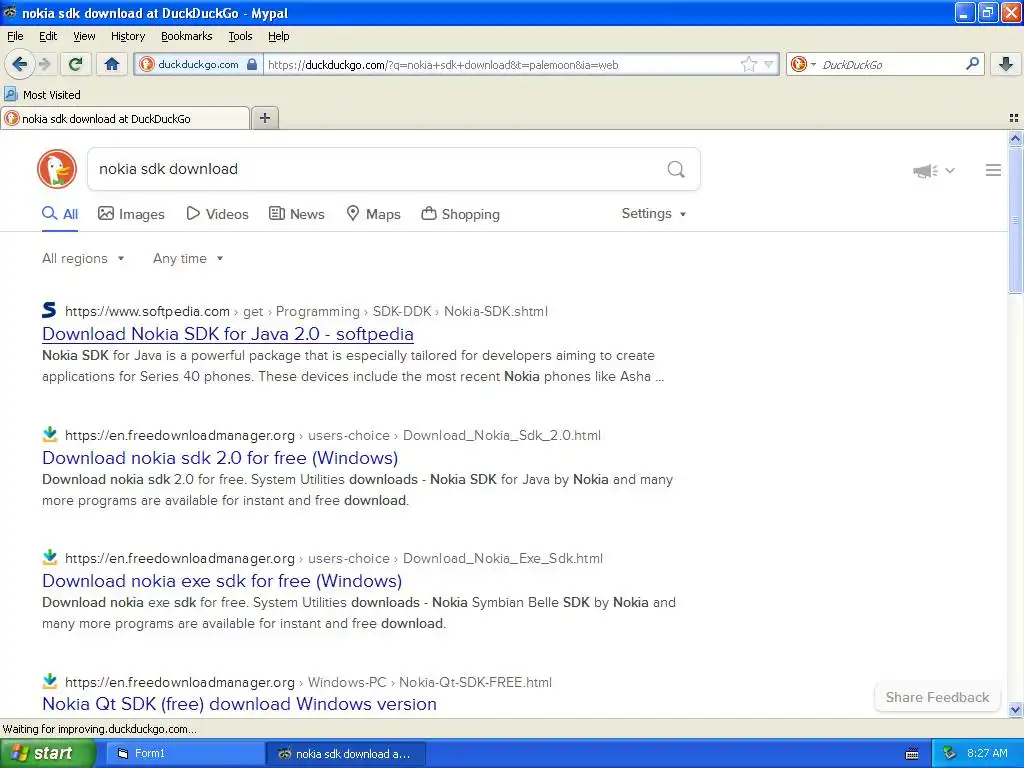Show the list-all-tabs button
This screenshot has height=768, width=1024.
[x=1014, y=118]
